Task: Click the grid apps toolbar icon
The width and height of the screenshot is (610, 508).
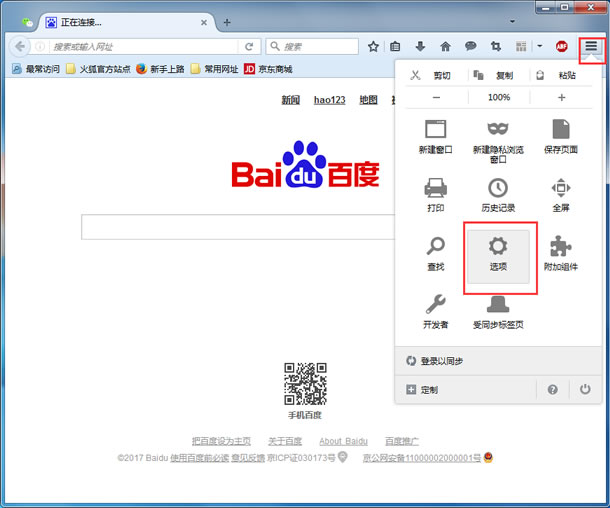Action: (521, 47)
